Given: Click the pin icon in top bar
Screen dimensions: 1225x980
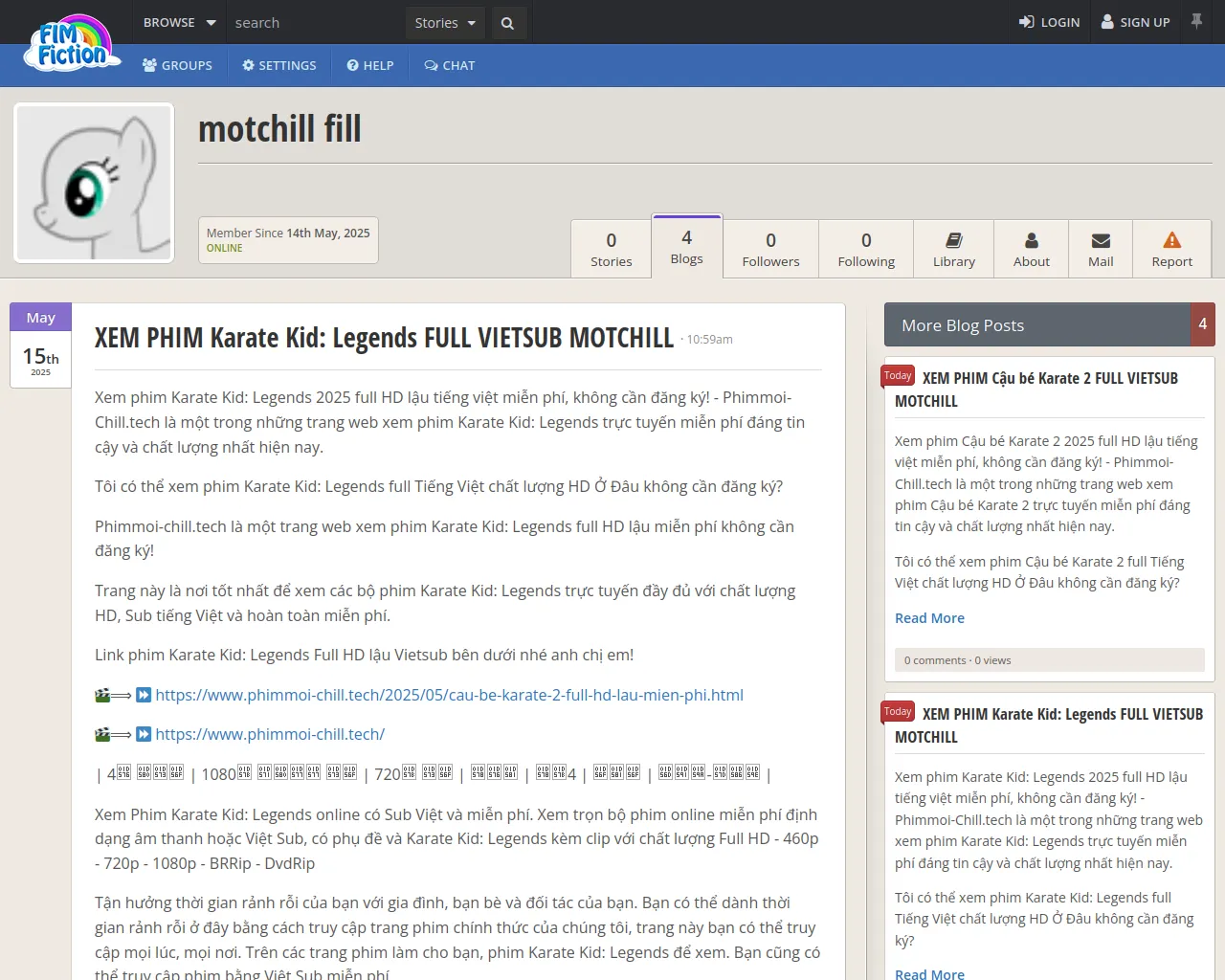Looking at the screenshot, I should (1196, 21).
